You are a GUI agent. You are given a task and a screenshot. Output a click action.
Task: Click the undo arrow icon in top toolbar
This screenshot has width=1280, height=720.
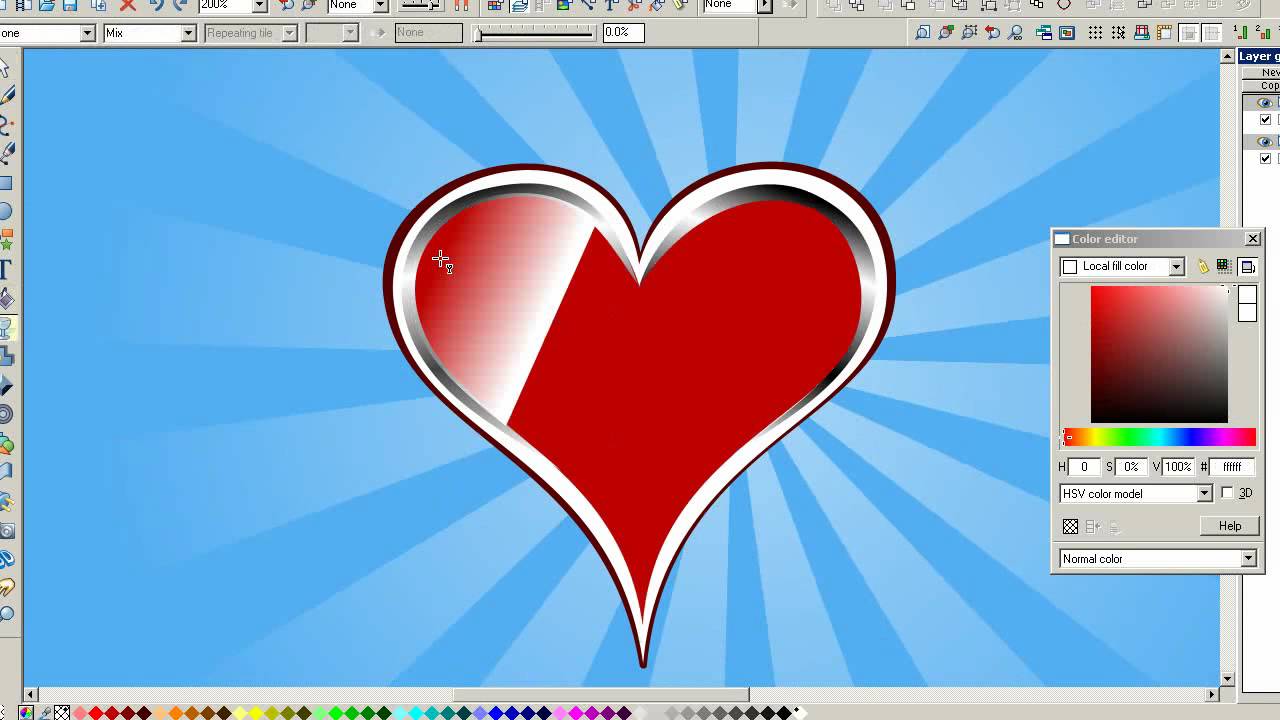[x=156, y=5]
